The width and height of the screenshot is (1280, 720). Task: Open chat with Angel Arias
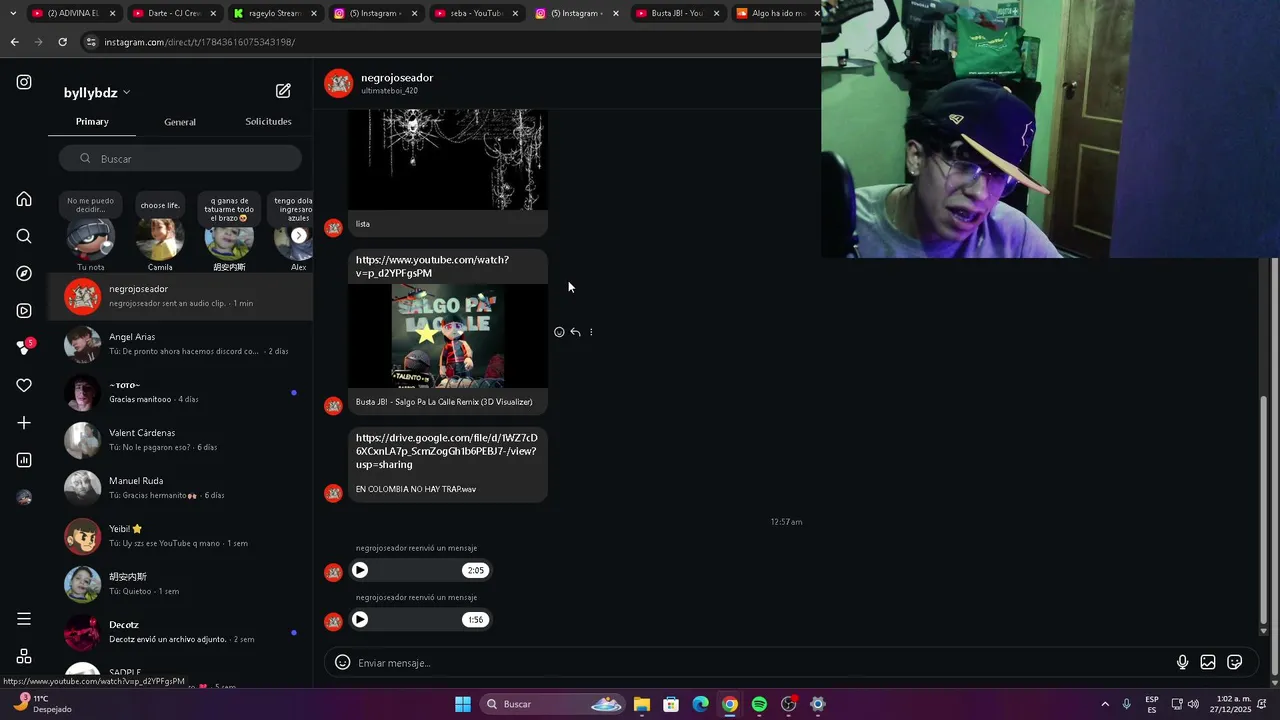[180, 344]
